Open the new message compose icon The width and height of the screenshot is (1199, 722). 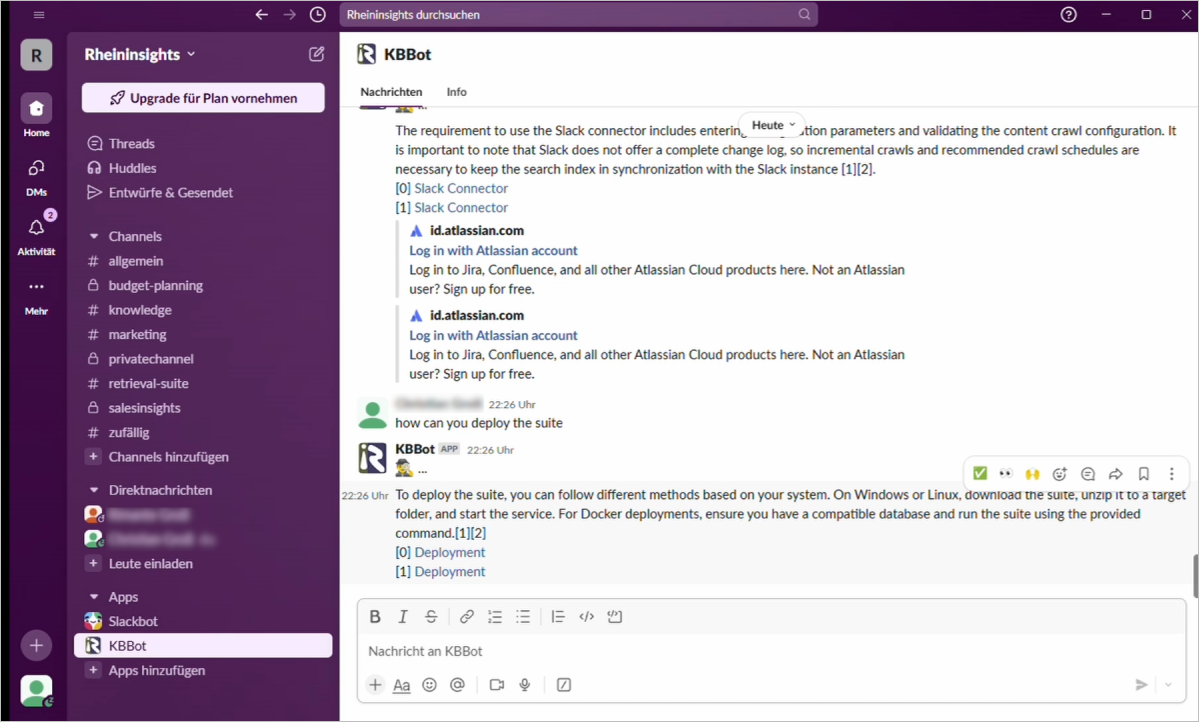(317, 54)
